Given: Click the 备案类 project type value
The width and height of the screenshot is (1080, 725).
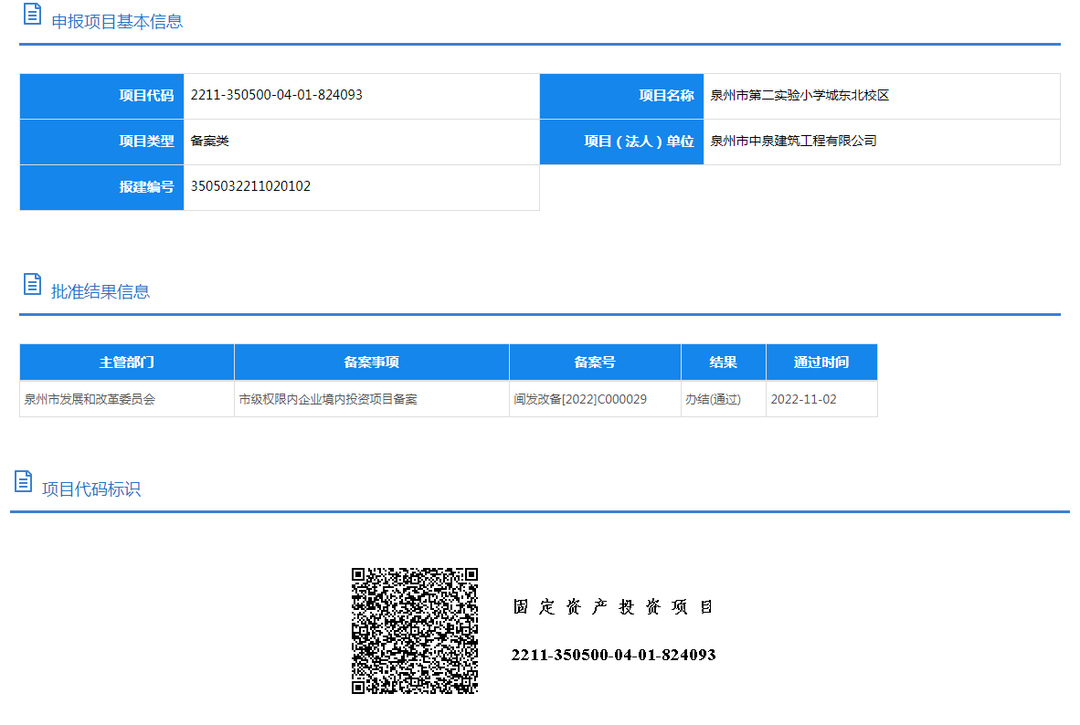Looking at the screenshot, I should [x=209, y=141].
